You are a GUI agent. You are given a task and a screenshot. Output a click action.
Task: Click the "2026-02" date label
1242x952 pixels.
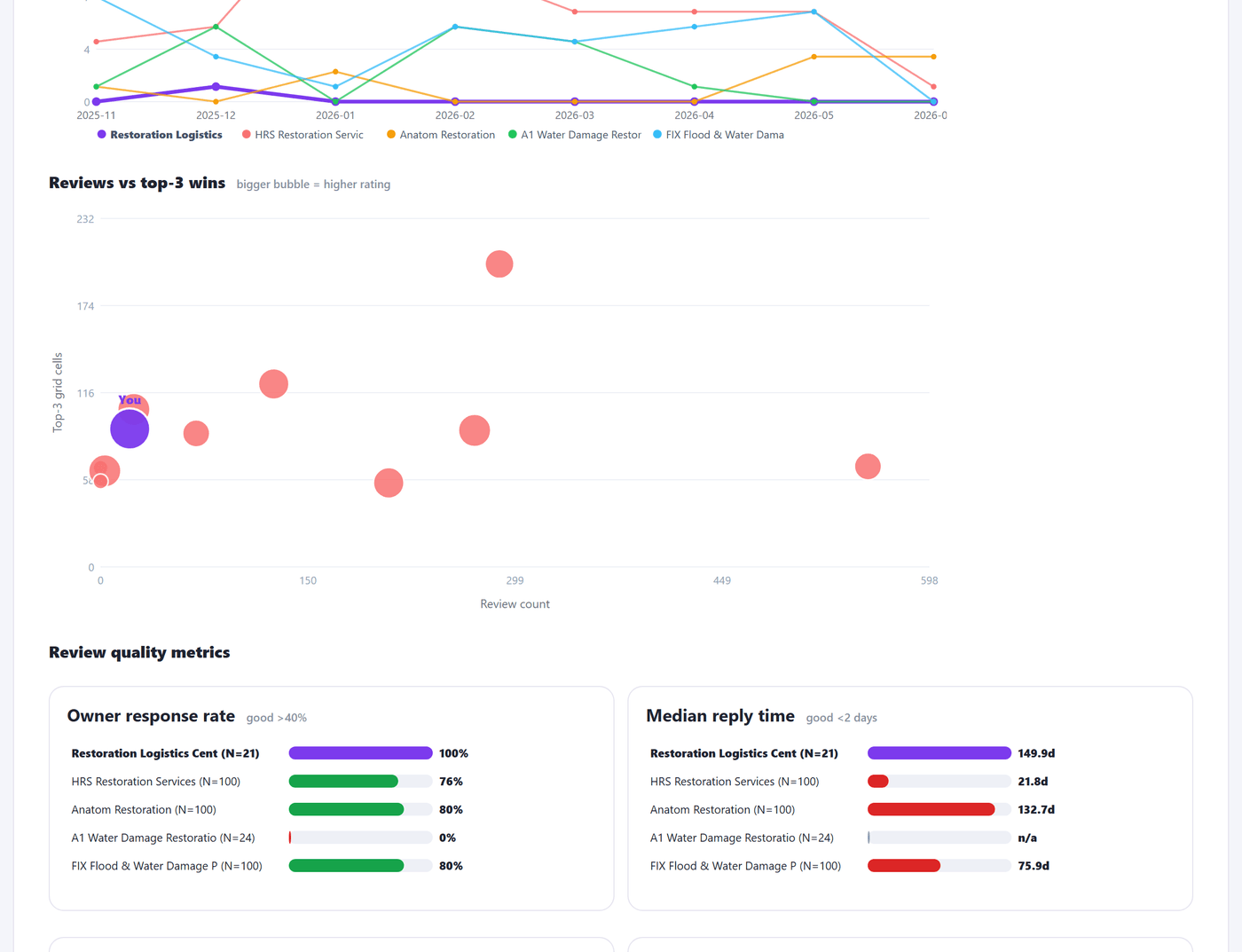pos(455,115)
